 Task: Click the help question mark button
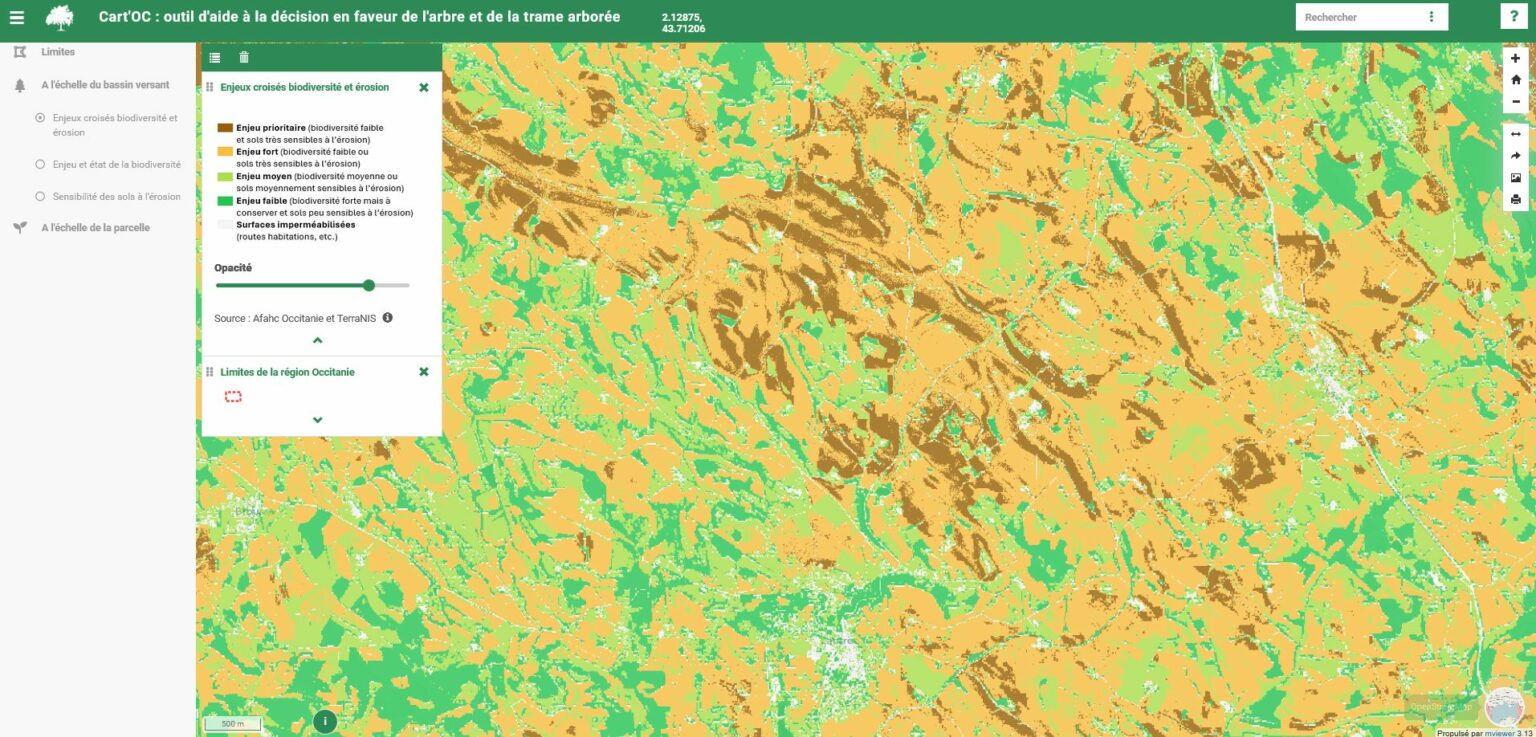pyautogui.click(x=1514, y=17)
